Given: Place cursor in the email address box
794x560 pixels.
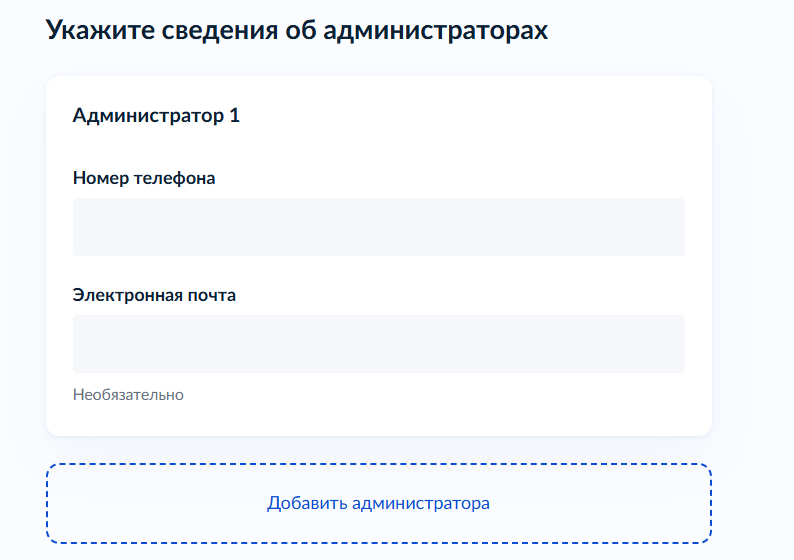Looking at the screenshot, I should (378, 344).
